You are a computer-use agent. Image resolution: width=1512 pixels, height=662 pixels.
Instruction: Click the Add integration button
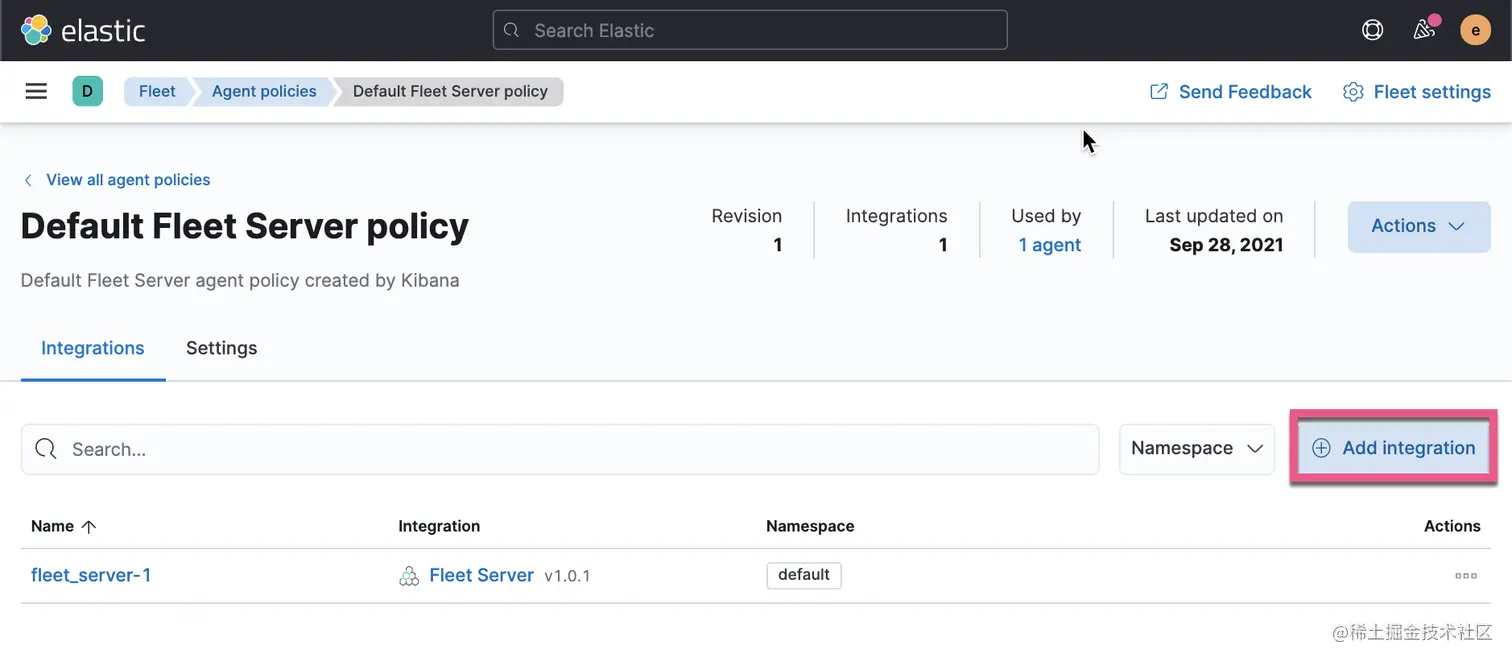click(x=1393, y=448)
